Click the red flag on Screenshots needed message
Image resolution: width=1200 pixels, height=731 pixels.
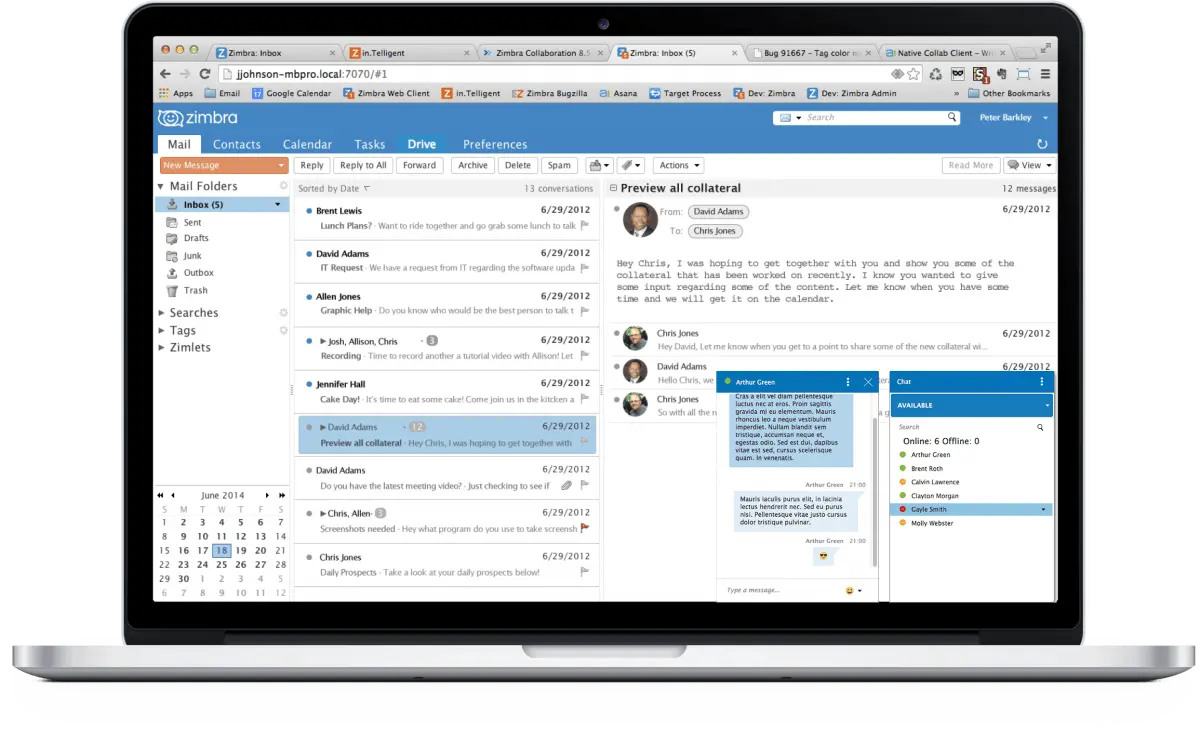pyautogui.click(x=585, y=528)
